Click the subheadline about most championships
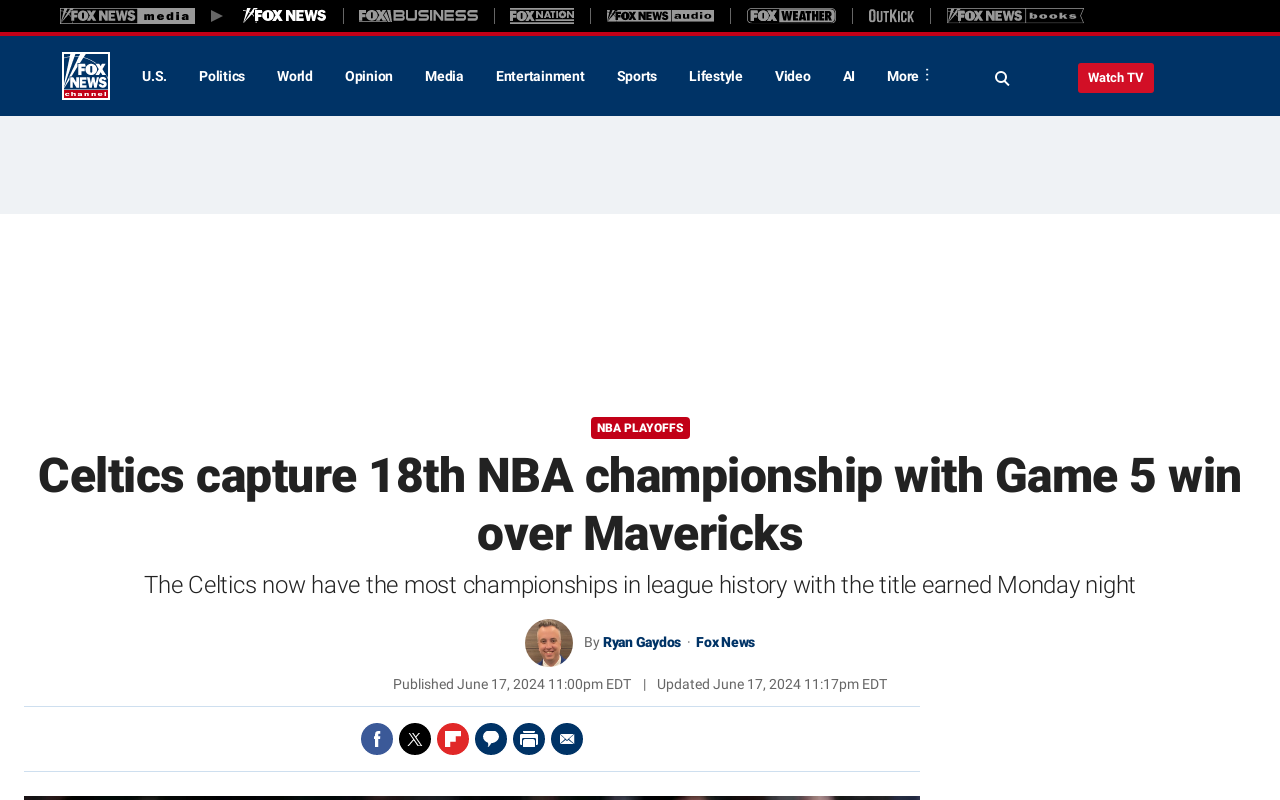The image size is (1280, 800). [640, 585]
